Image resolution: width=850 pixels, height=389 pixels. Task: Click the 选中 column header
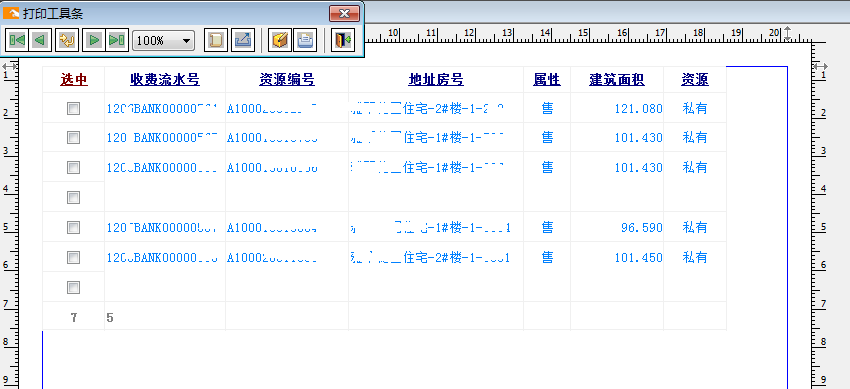(x=74, y=80)
